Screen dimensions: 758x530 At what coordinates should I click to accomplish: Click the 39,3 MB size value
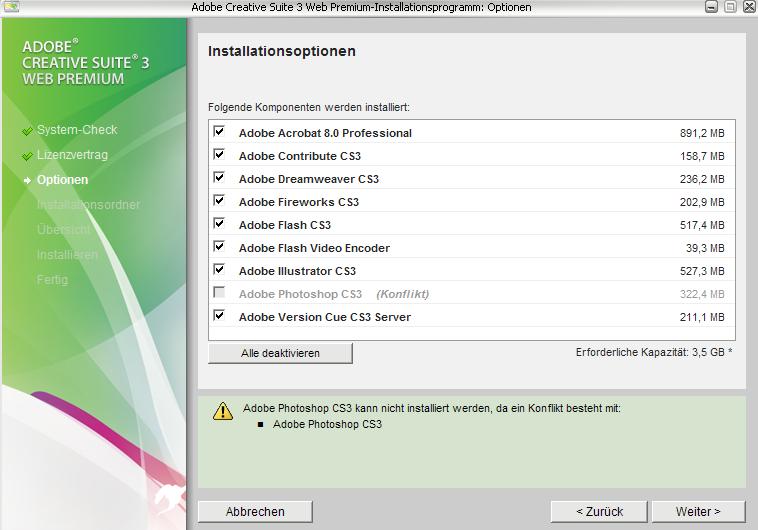click(705, 248)
